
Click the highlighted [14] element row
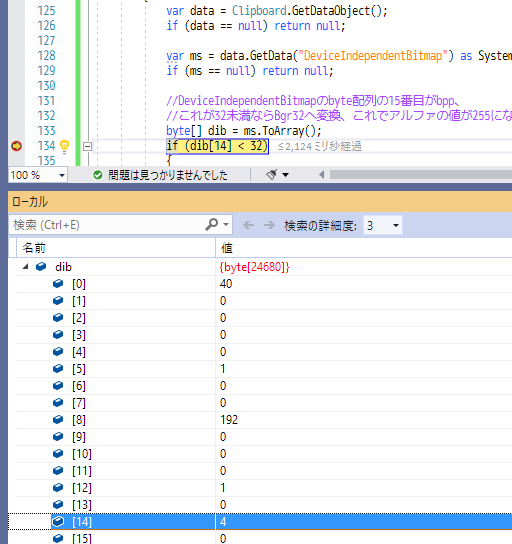[x=264, y=522]
